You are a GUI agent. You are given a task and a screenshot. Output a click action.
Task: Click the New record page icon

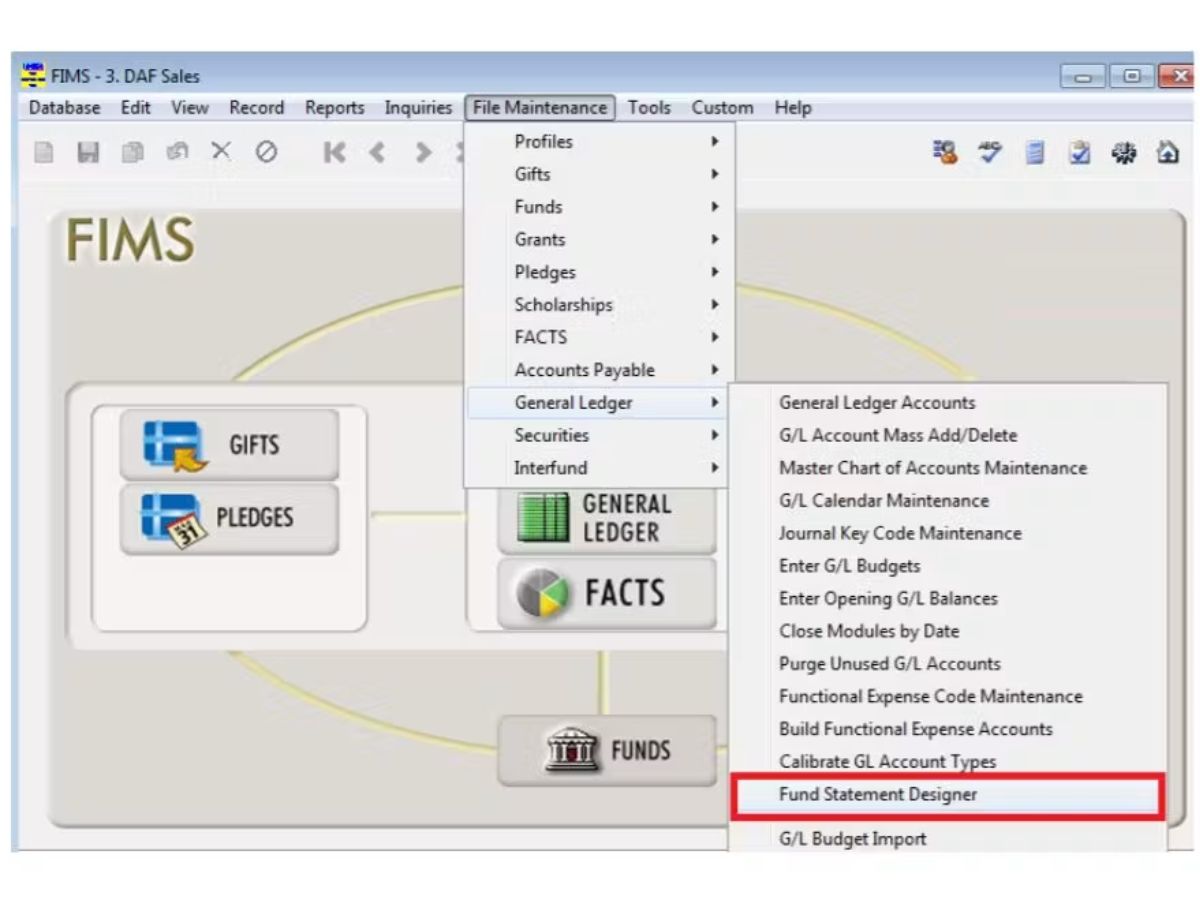coord(44,152)
